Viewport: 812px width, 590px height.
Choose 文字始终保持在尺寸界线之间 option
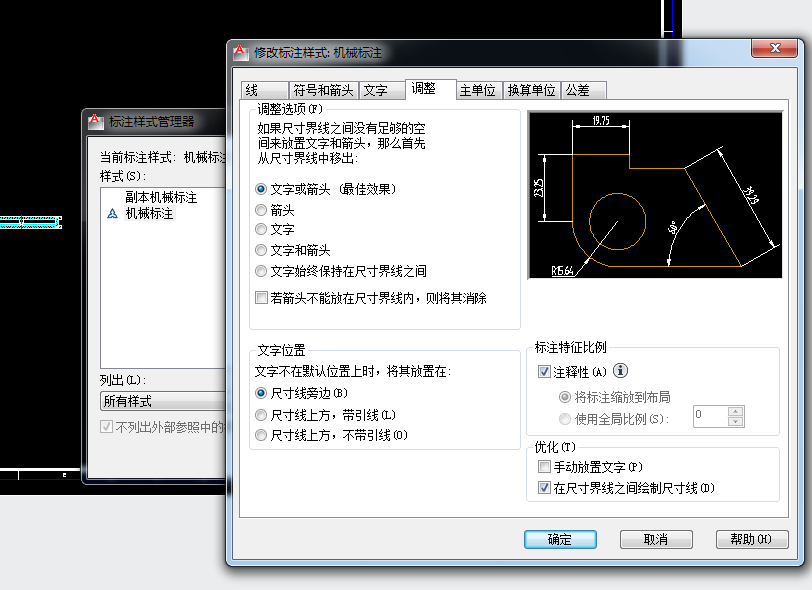coord(262,271)
